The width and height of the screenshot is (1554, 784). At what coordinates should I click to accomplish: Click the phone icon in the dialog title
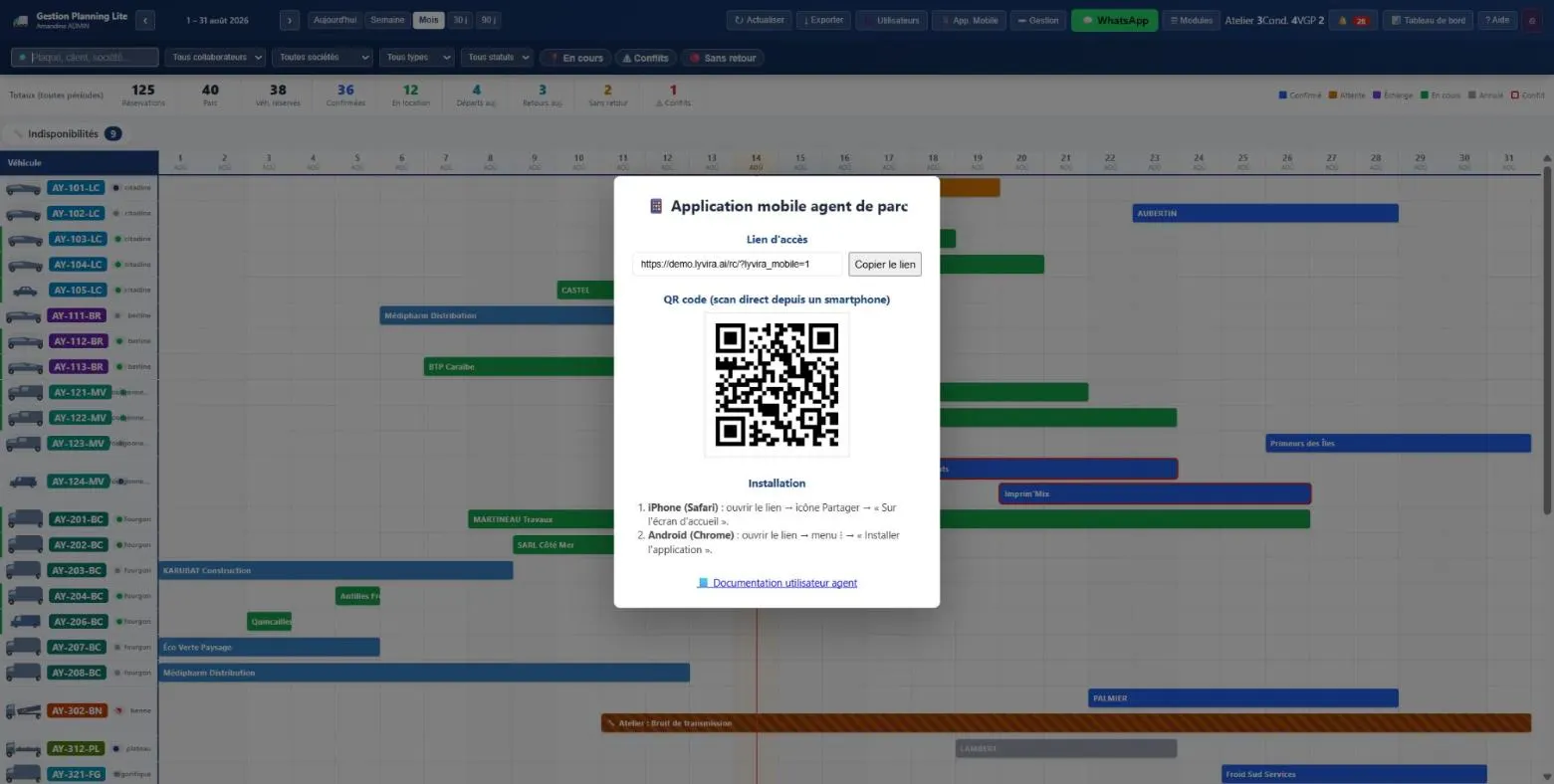[656, 206]
